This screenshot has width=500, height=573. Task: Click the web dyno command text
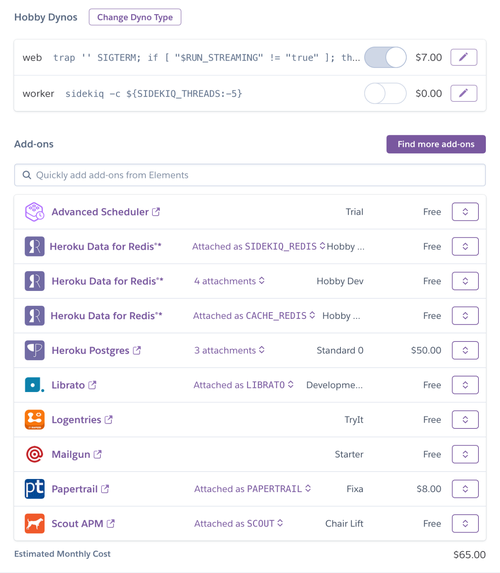click(x=207, y=58)
